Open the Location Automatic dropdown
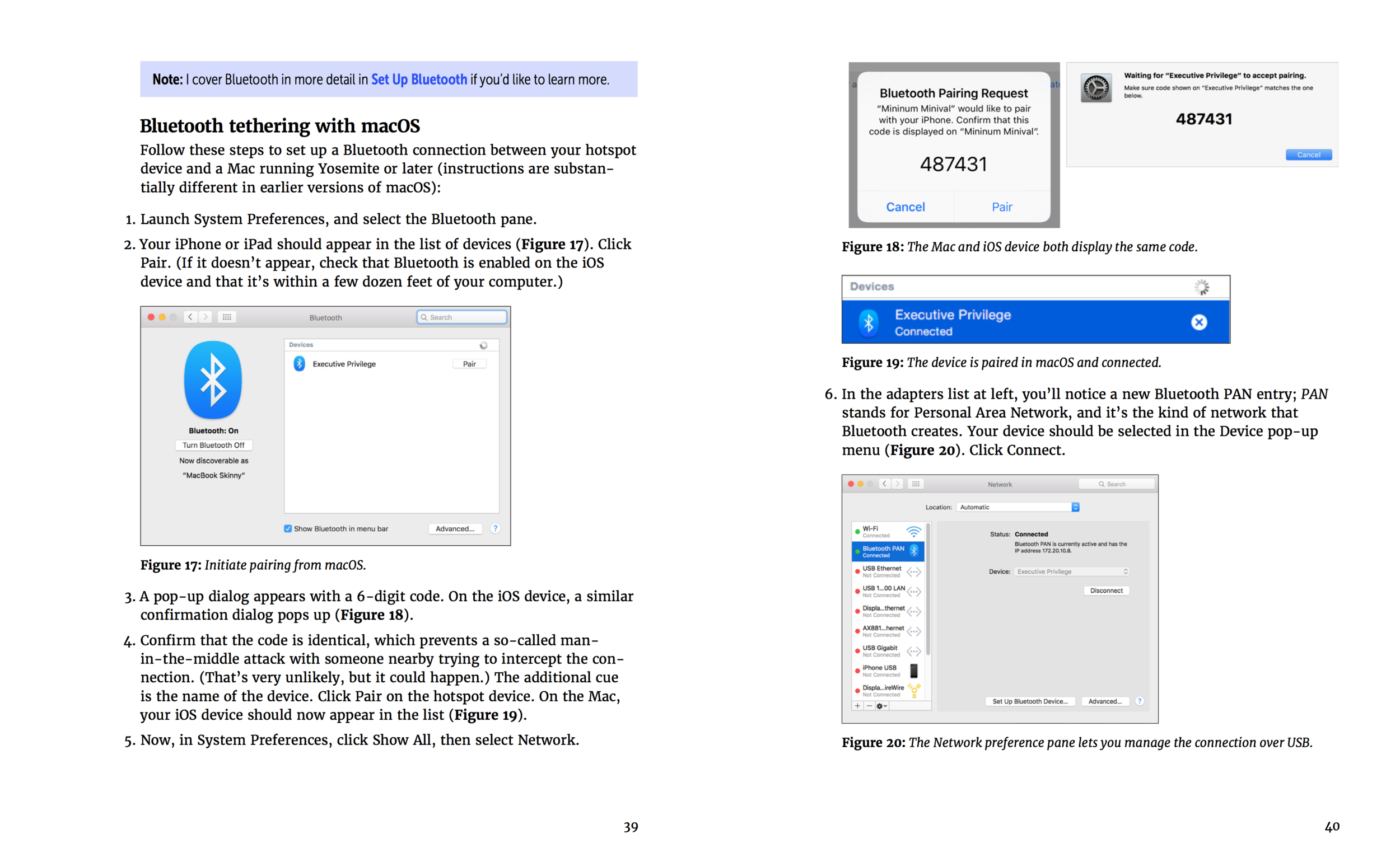Screen dimensions: 1400x862 (1018, 507)
